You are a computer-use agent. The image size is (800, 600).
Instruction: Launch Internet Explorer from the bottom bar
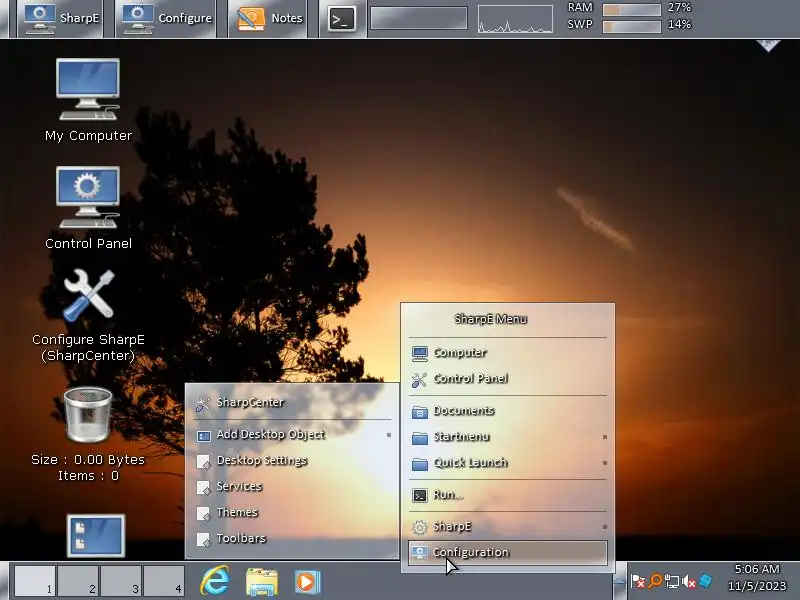click(216, 581)
